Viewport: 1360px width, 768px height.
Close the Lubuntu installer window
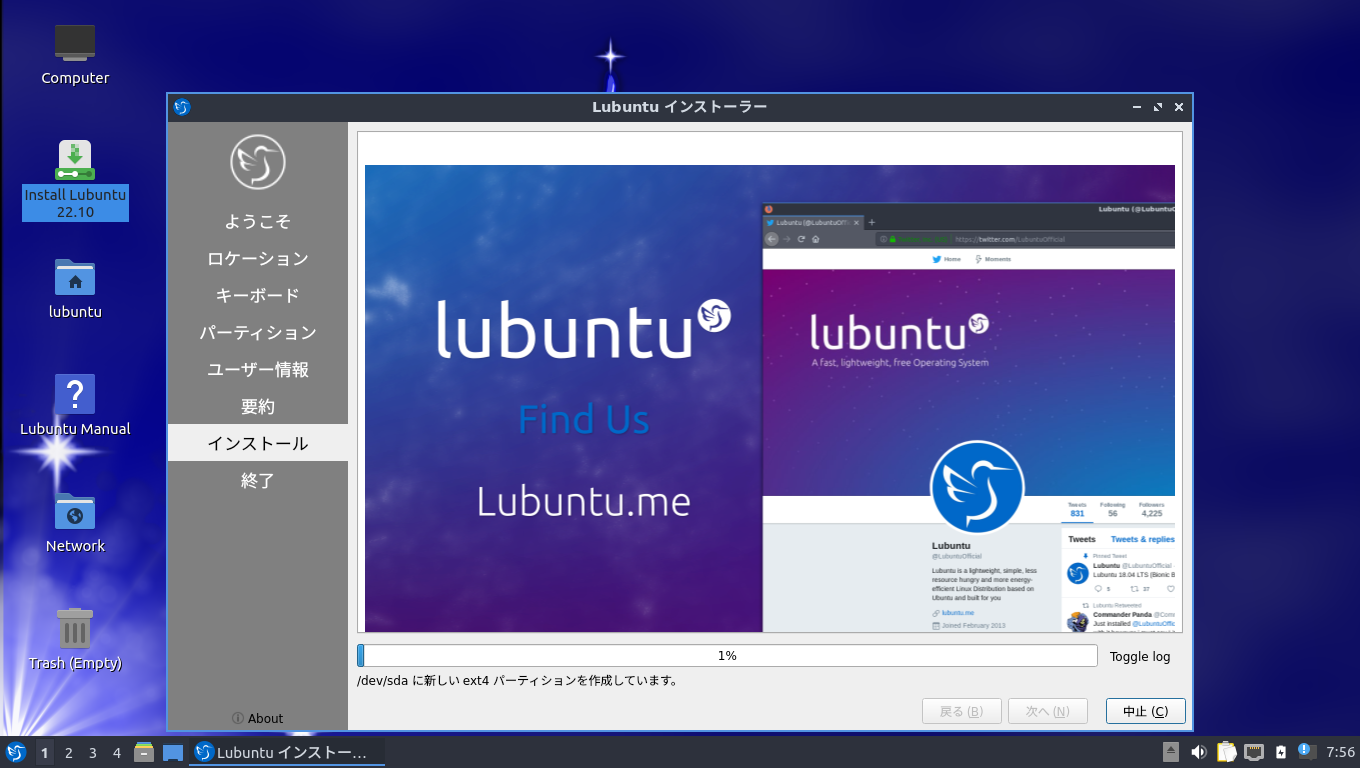pos(1179,107)
